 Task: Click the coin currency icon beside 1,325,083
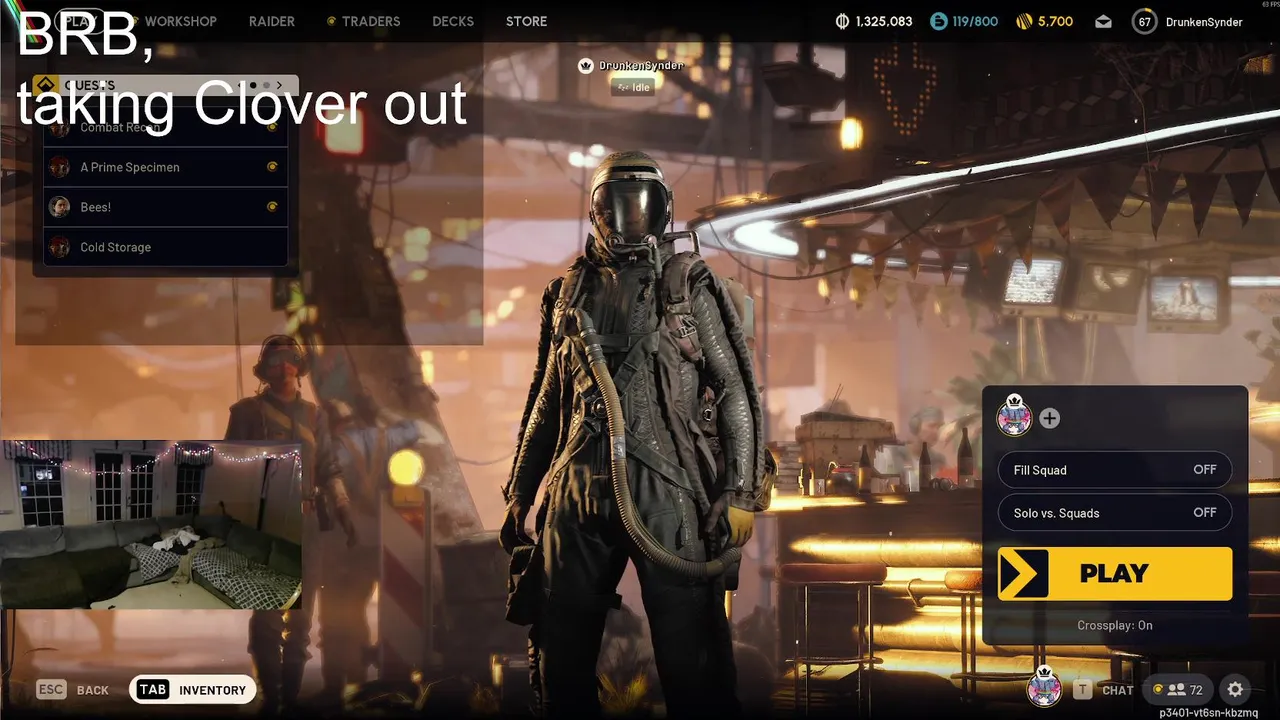pos(842,21)
